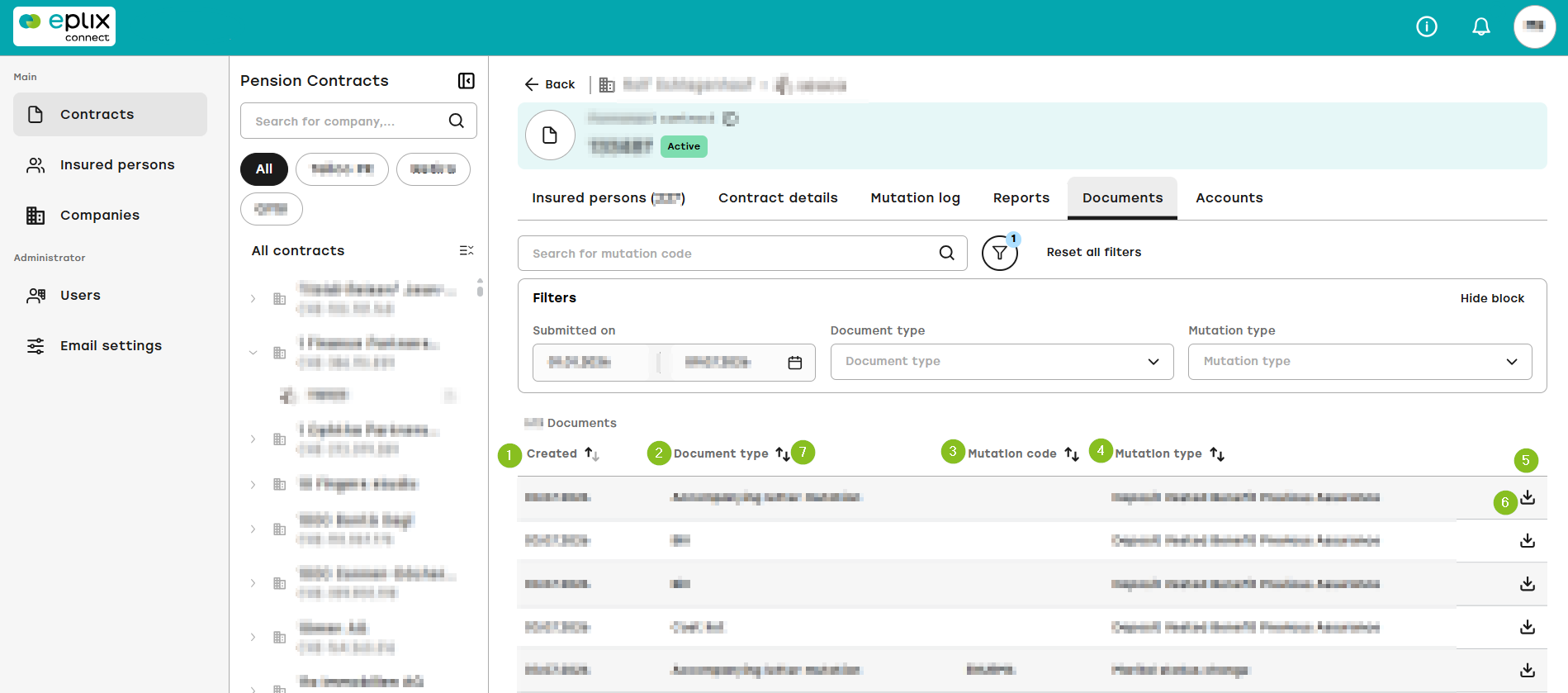Expand the first company in contracts tree

click(x=253, y=298)
